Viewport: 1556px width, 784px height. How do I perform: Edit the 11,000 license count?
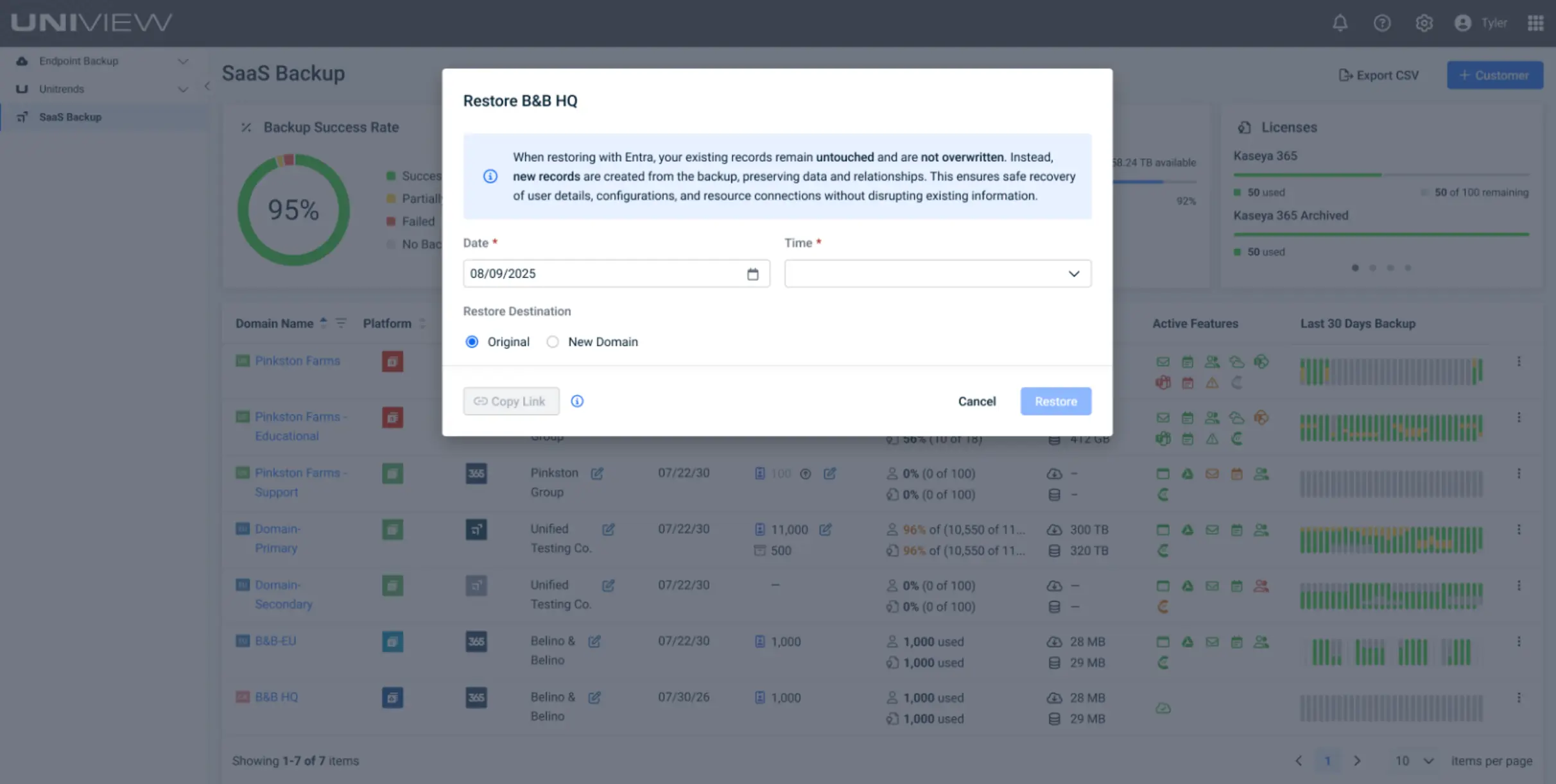826,529
